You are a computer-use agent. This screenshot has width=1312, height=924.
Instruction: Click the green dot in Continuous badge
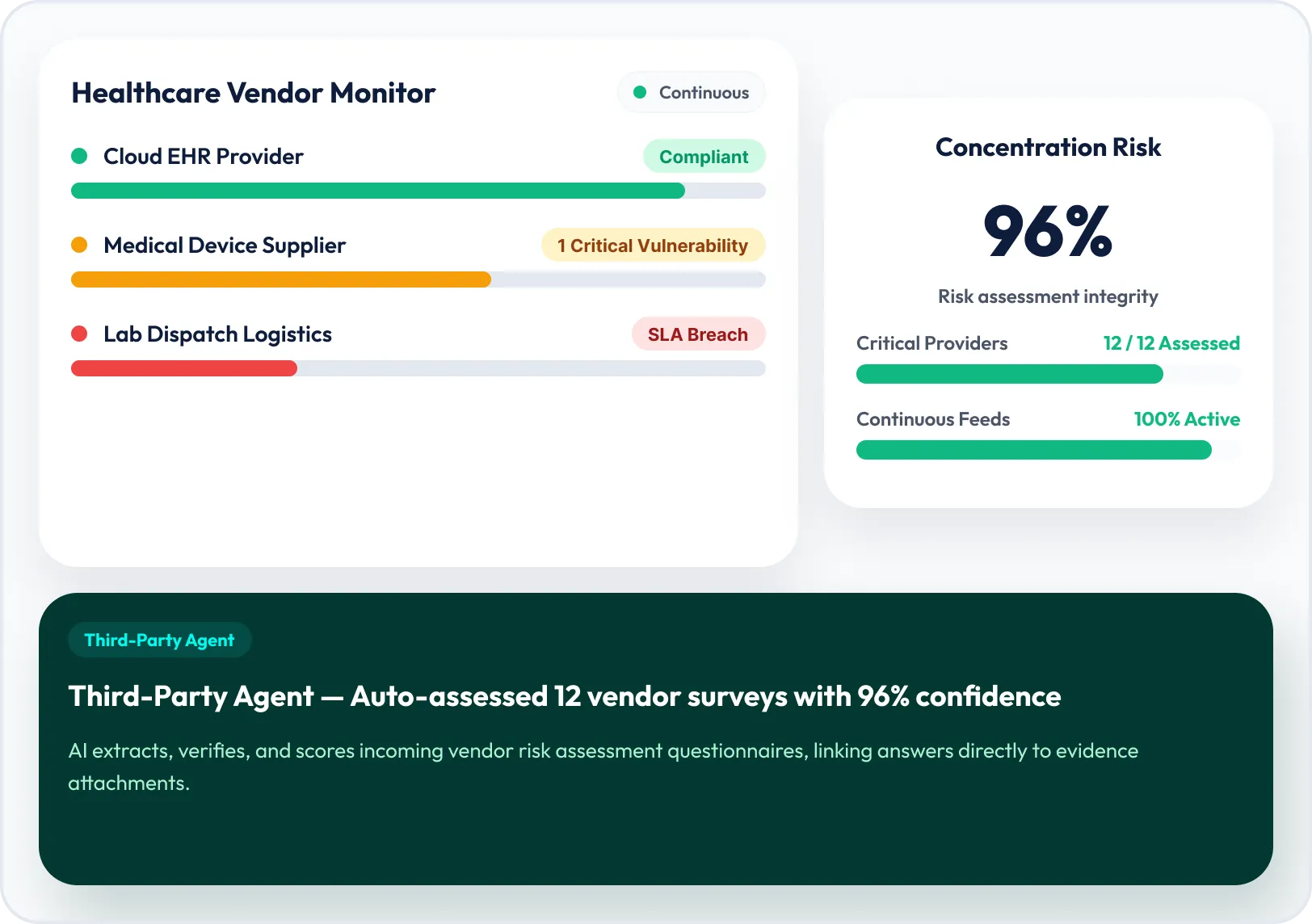[640, 92]
